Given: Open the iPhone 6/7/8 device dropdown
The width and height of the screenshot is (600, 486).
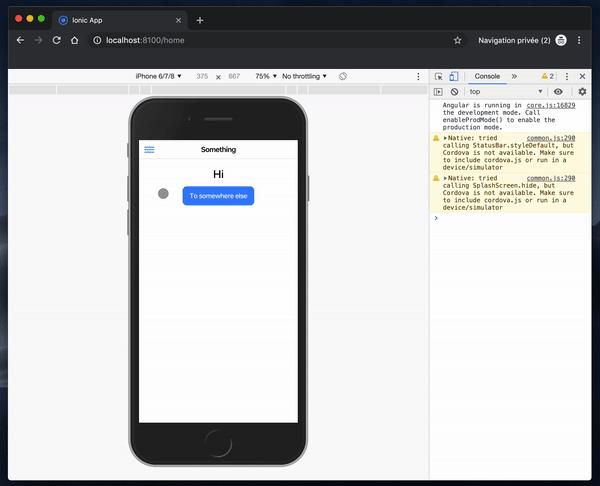Looking at the screenshot, I should coord(158,76).
